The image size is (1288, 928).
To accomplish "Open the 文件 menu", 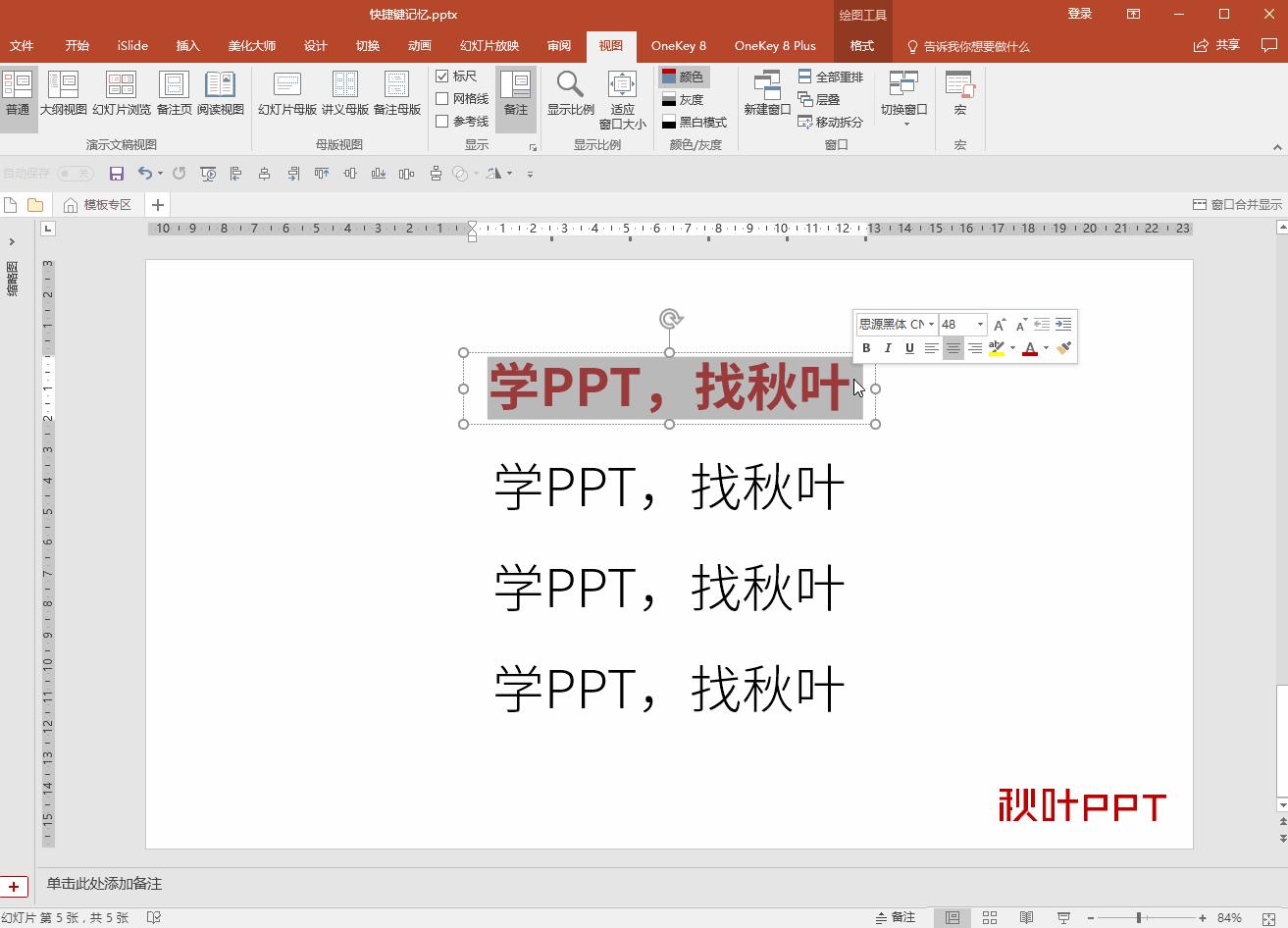I will [x=22, y=45].
